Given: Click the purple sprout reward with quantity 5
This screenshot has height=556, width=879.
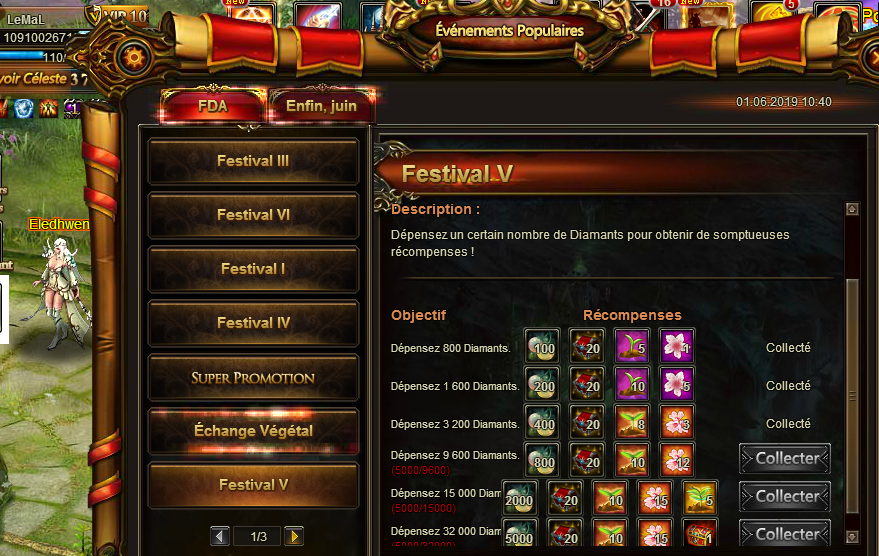Looking at the screenshot, I should [632, 346].
